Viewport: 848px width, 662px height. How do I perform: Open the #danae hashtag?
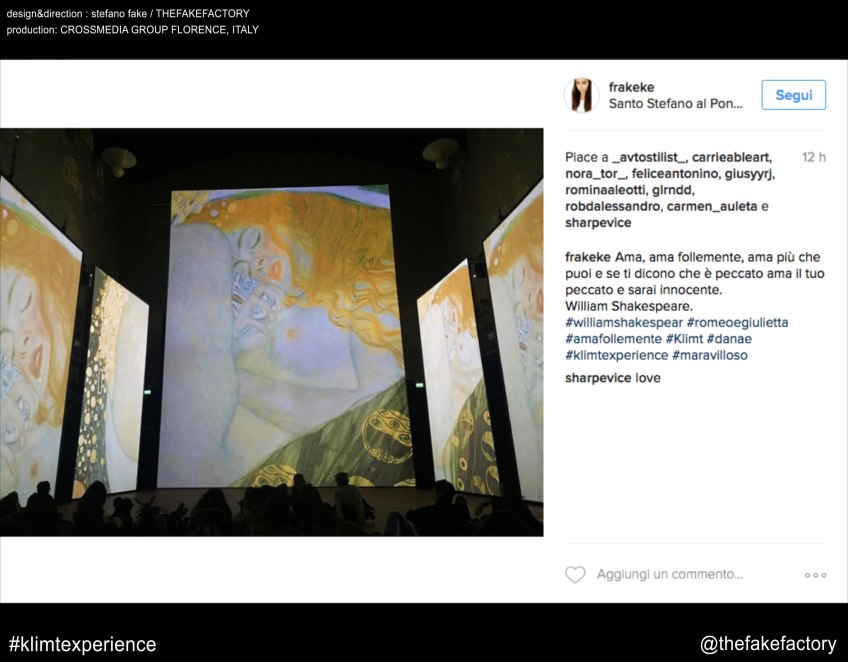[x=729, y=339]
